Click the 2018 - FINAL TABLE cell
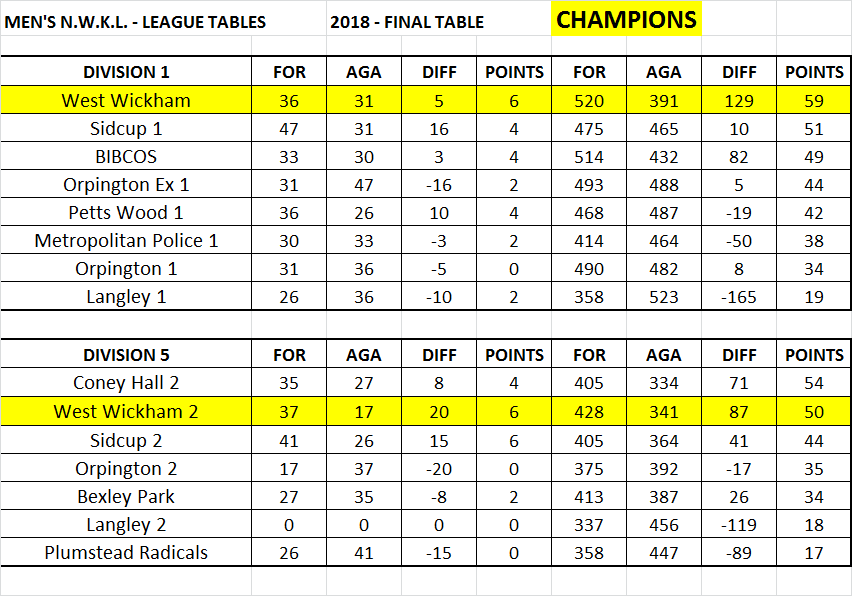This screenshot has height=596, width=852. point(407,22)
